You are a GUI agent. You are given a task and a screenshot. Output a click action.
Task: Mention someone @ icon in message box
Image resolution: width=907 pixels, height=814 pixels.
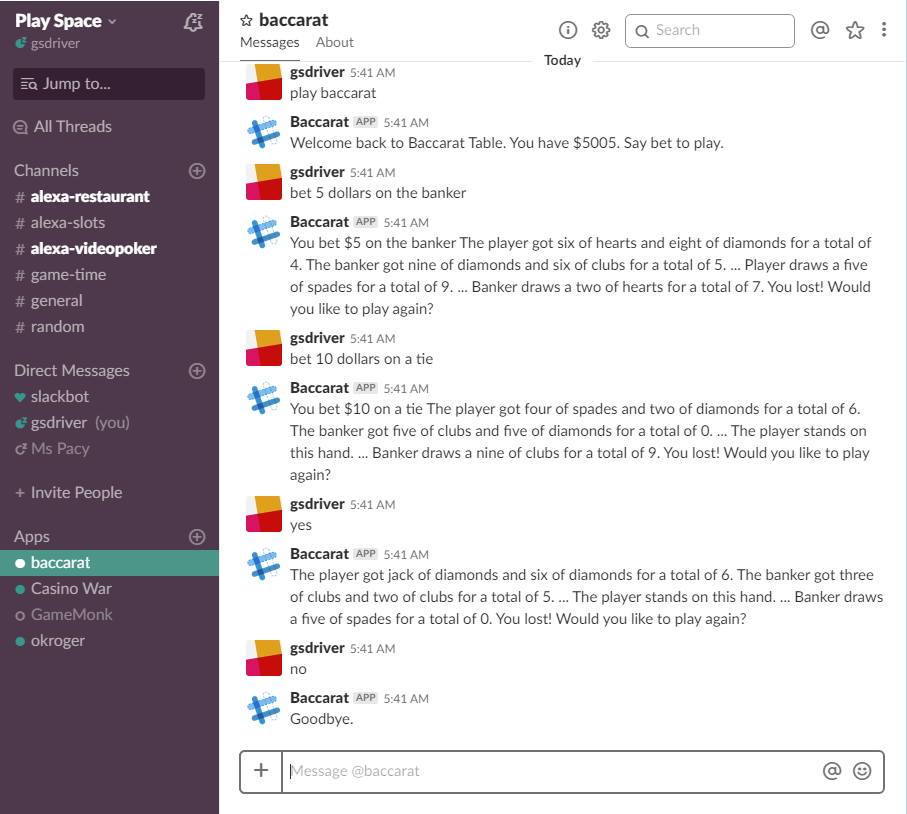coord(832,771)
